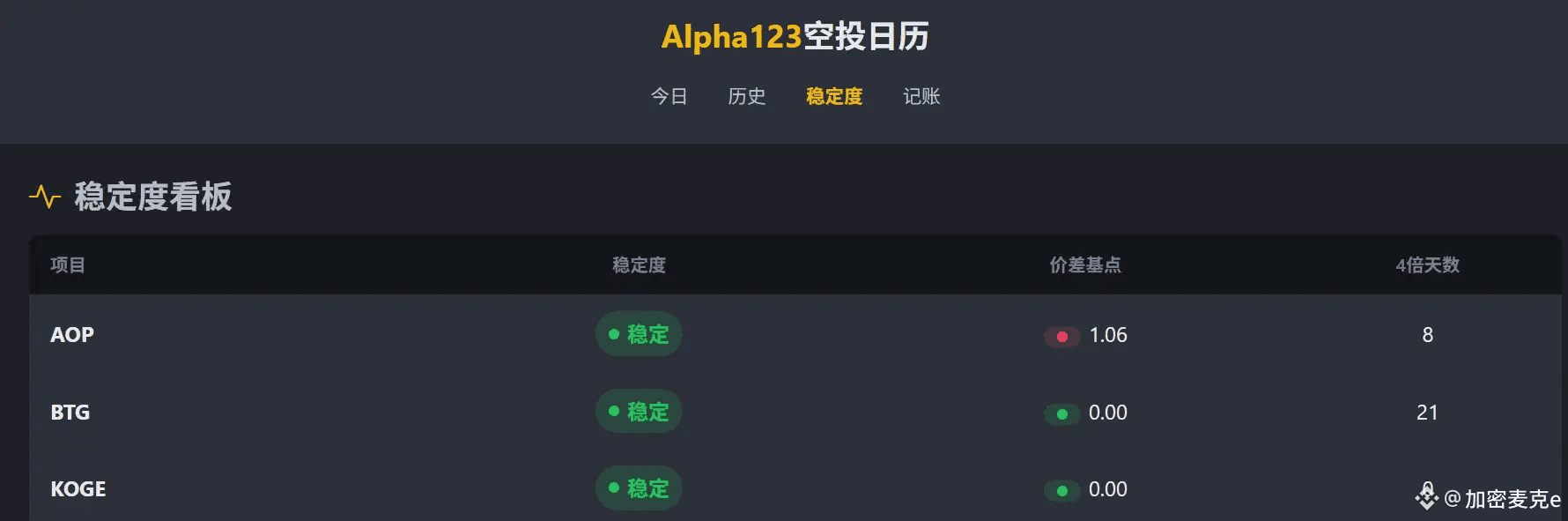Viewport: 1568px width, 521px height.
Task: Click the 稳定 status badge for KOGE
Action: (x=639, y=488)
